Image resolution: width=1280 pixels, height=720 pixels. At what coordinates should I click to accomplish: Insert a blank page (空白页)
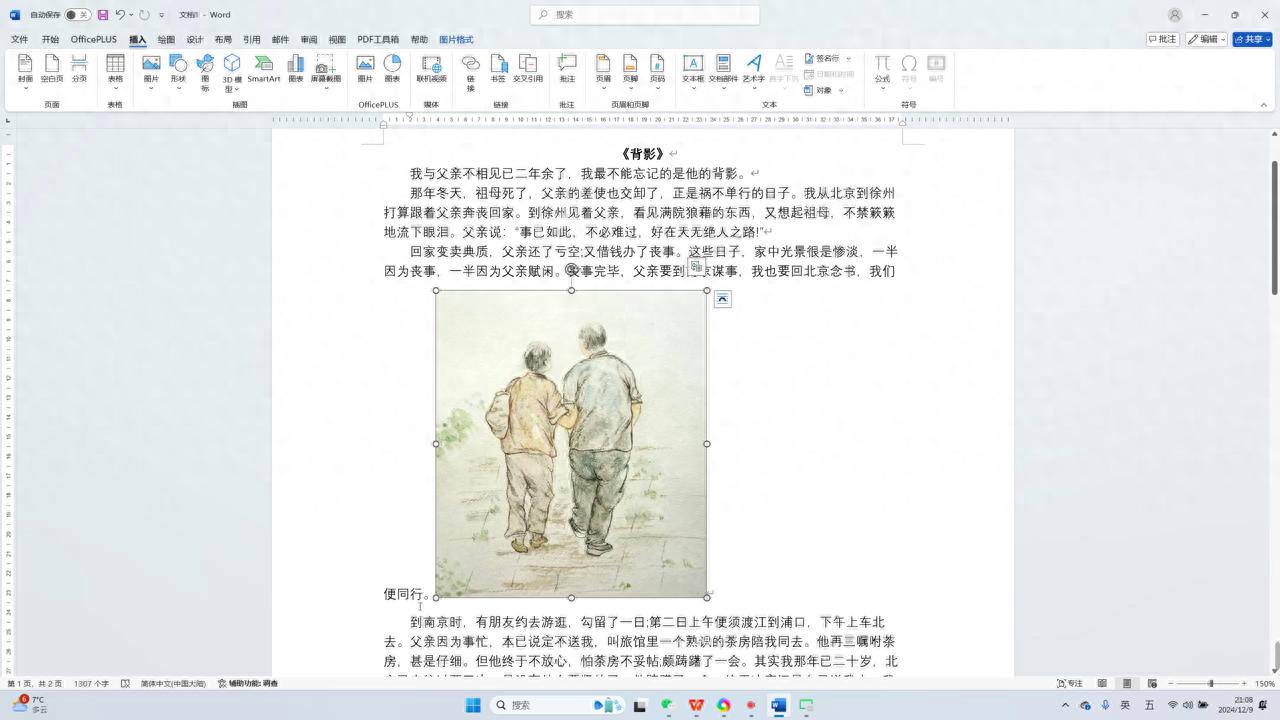coord(52,68)
